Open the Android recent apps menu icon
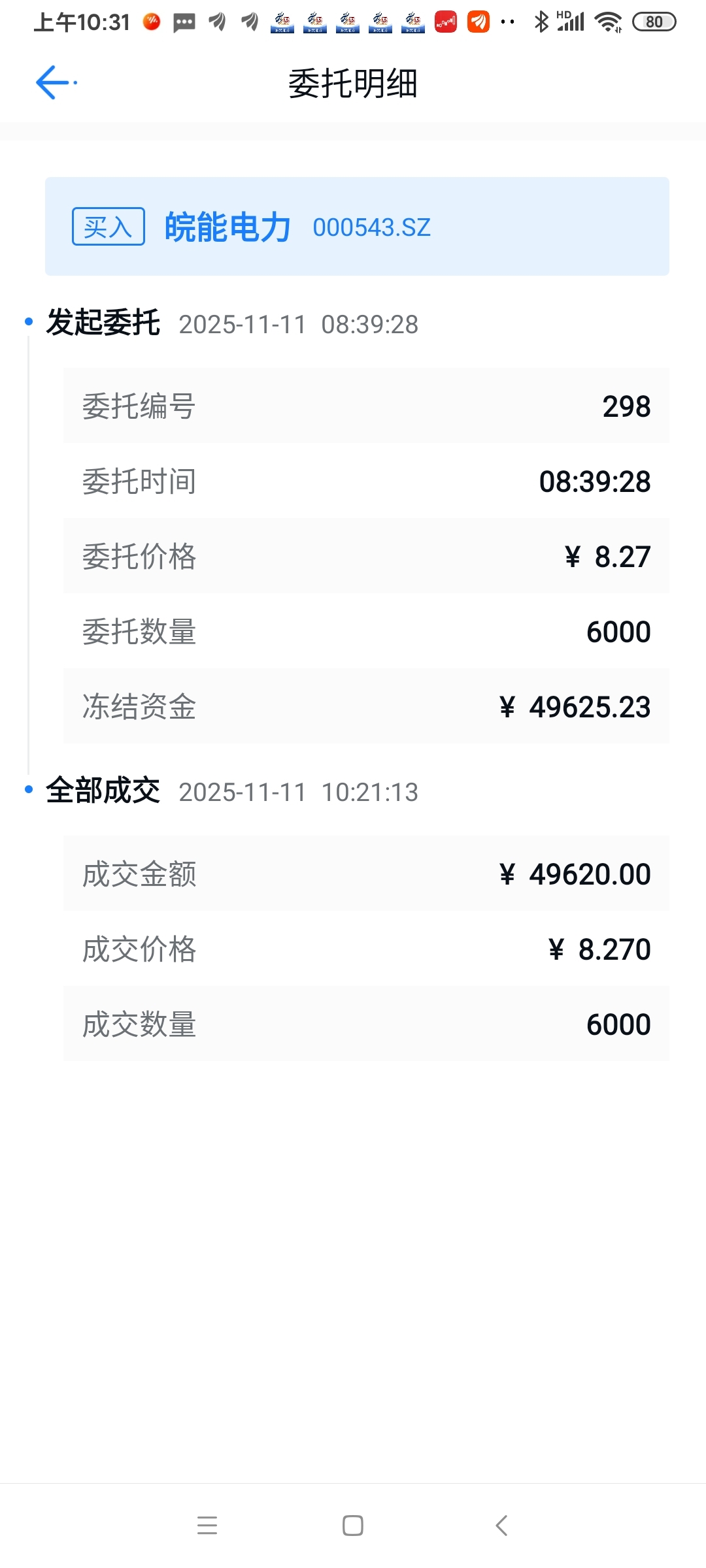 207,1526
